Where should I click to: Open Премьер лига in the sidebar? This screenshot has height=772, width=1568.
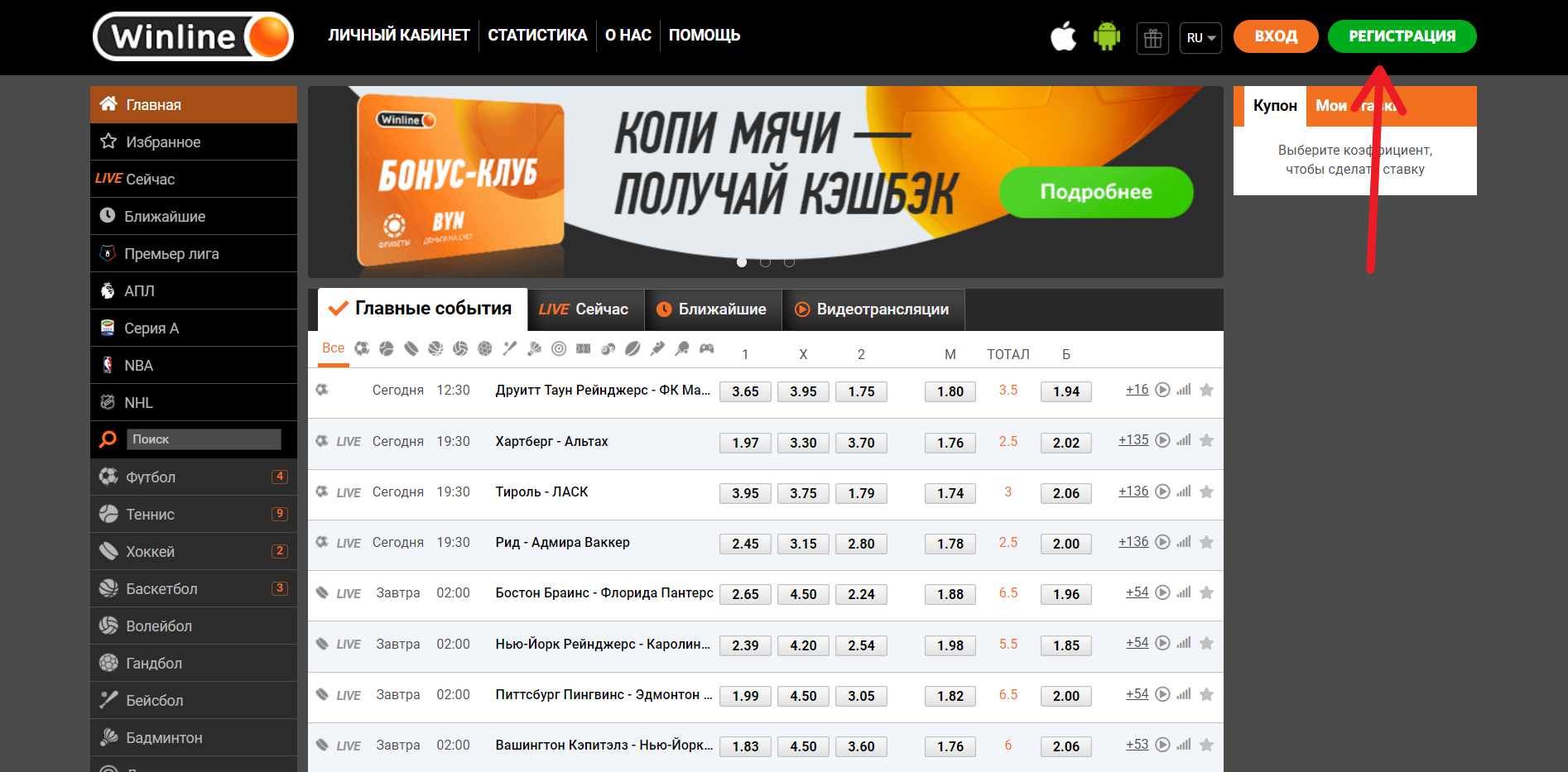pos(194,253)
